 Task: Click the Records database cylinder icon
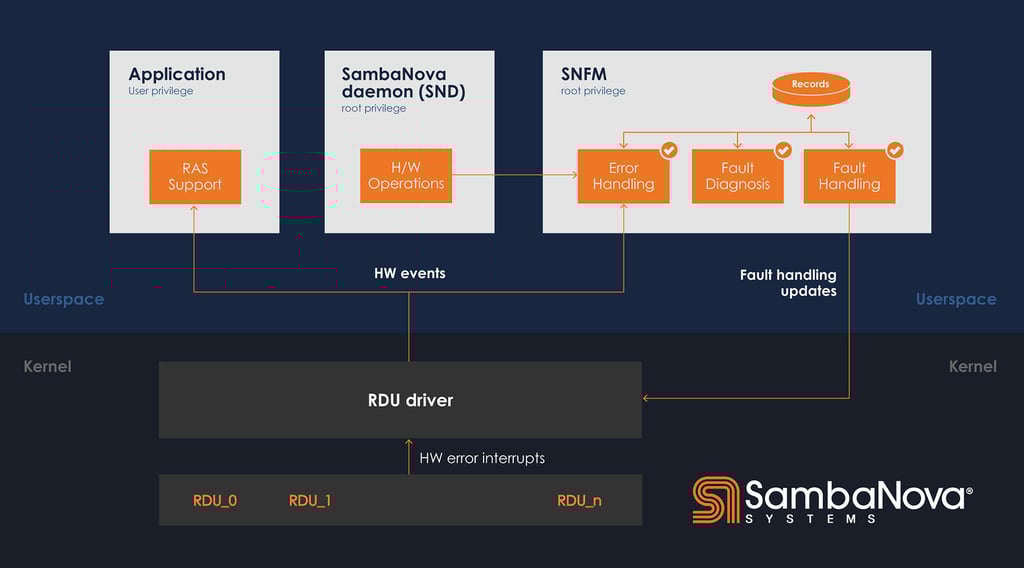pos(810,89)
